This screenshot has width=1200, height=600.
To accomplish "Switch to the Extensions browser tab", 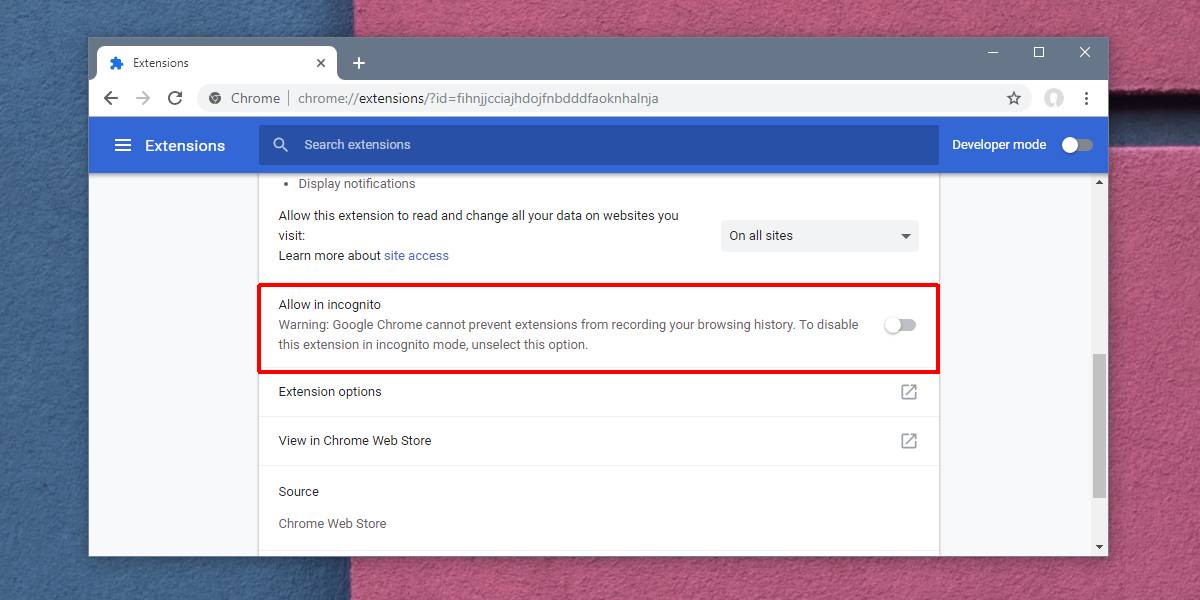I will coord(200,62).
